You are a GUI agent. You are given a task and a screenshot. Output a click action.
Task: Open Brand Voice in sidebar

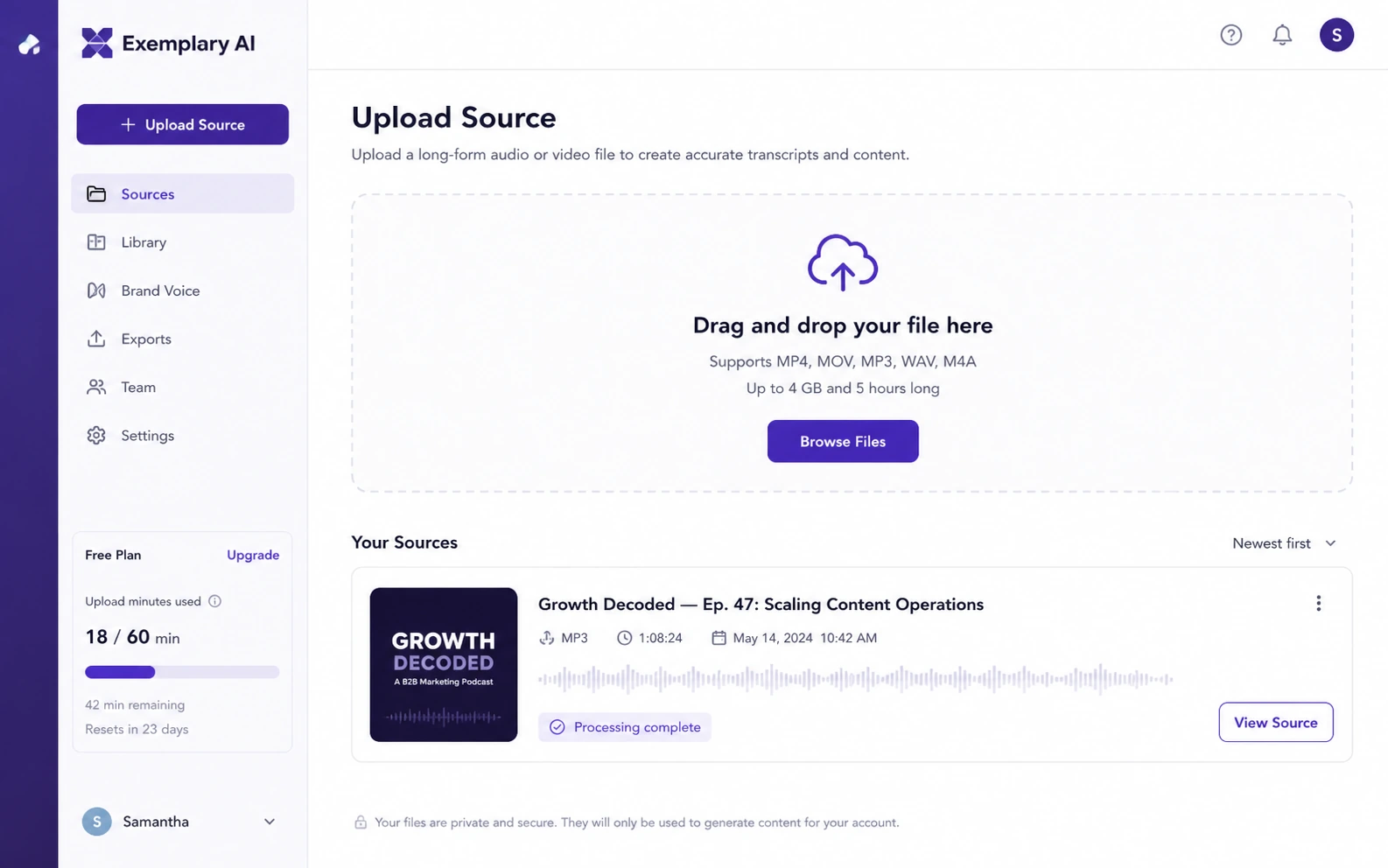tap(182, 290)
